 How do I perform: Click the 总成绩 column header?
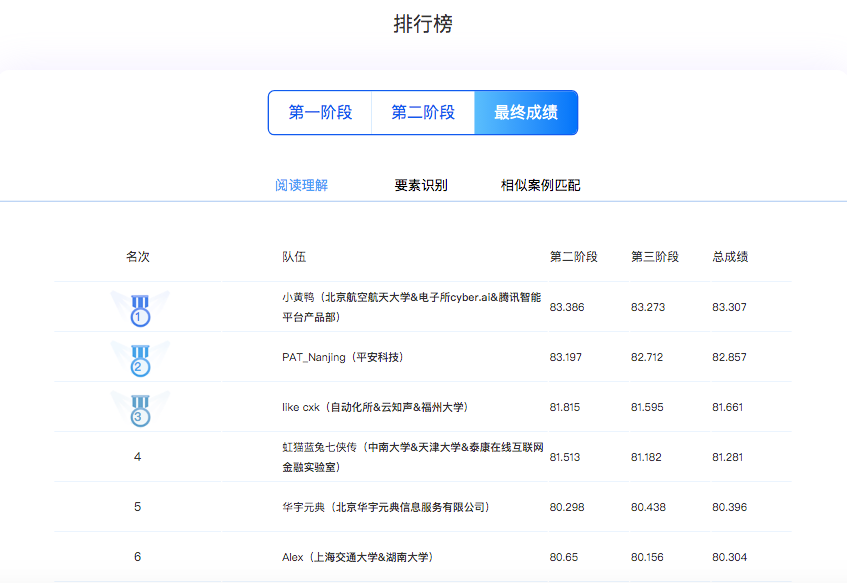click(x=730, y=257)
